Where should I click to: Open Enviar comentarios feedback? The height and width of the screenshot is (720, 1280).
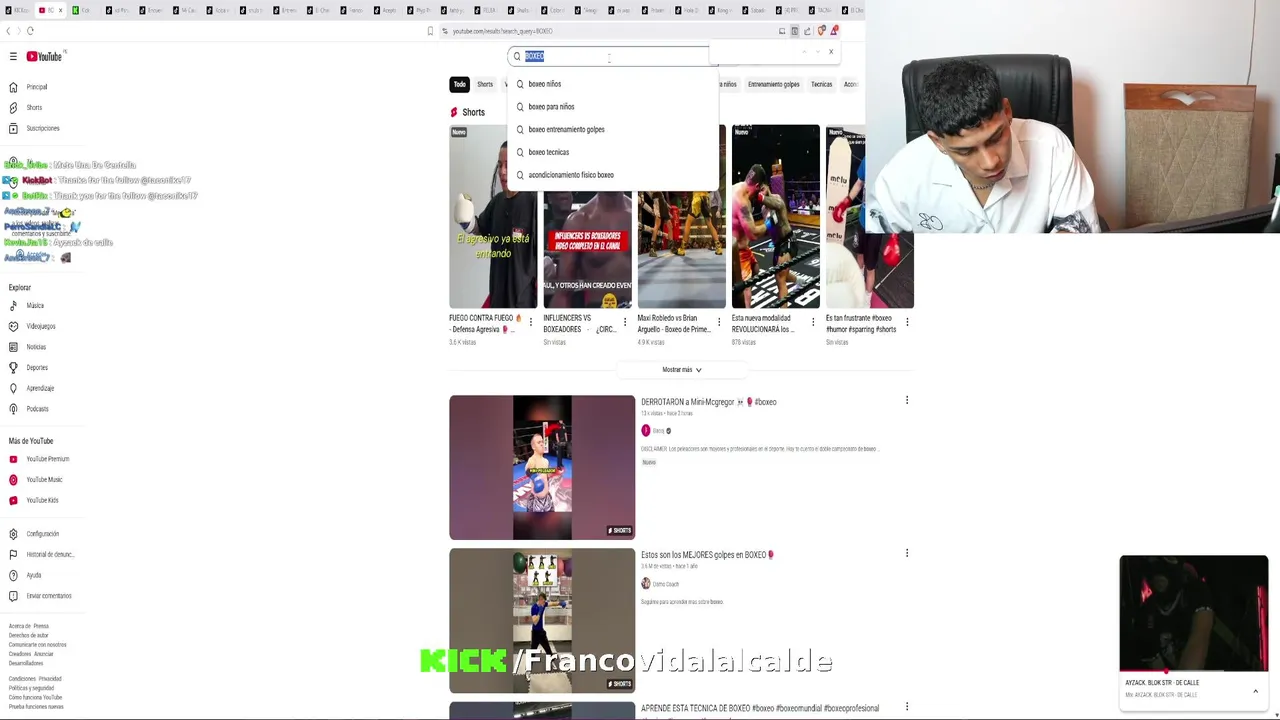coord(41,596)
